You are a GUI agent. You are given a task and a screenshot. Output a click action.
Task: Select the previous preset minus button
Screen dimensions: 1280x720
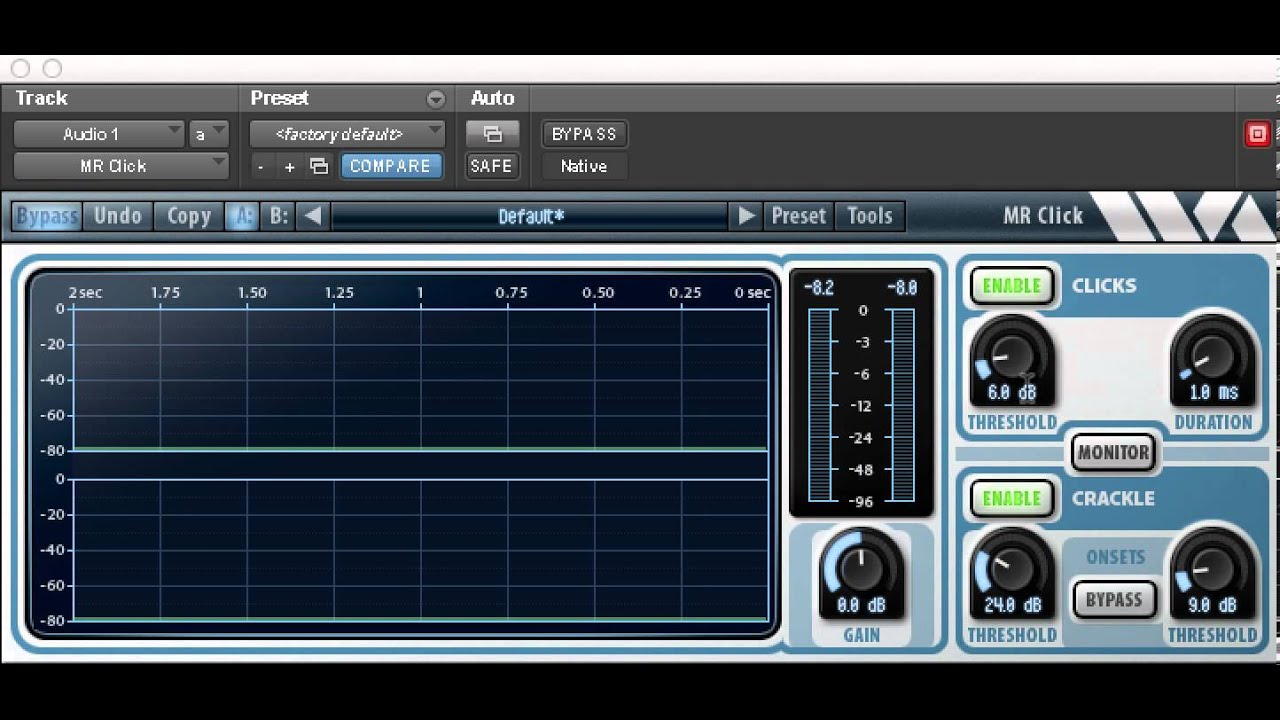click(261, 166)
